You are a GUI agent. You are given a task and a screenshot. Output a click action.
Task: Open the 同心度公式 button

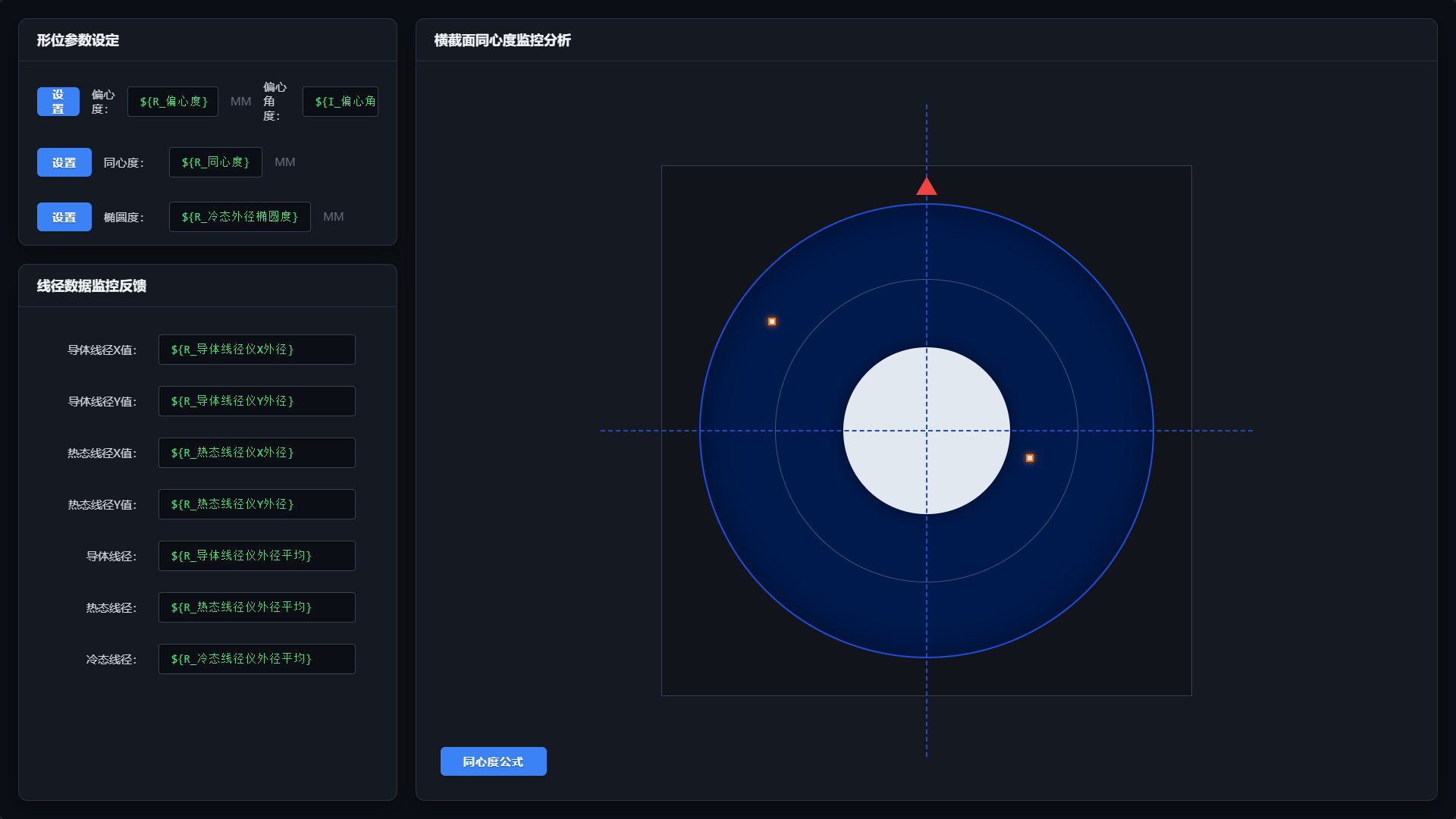click(x=494, y=761)
